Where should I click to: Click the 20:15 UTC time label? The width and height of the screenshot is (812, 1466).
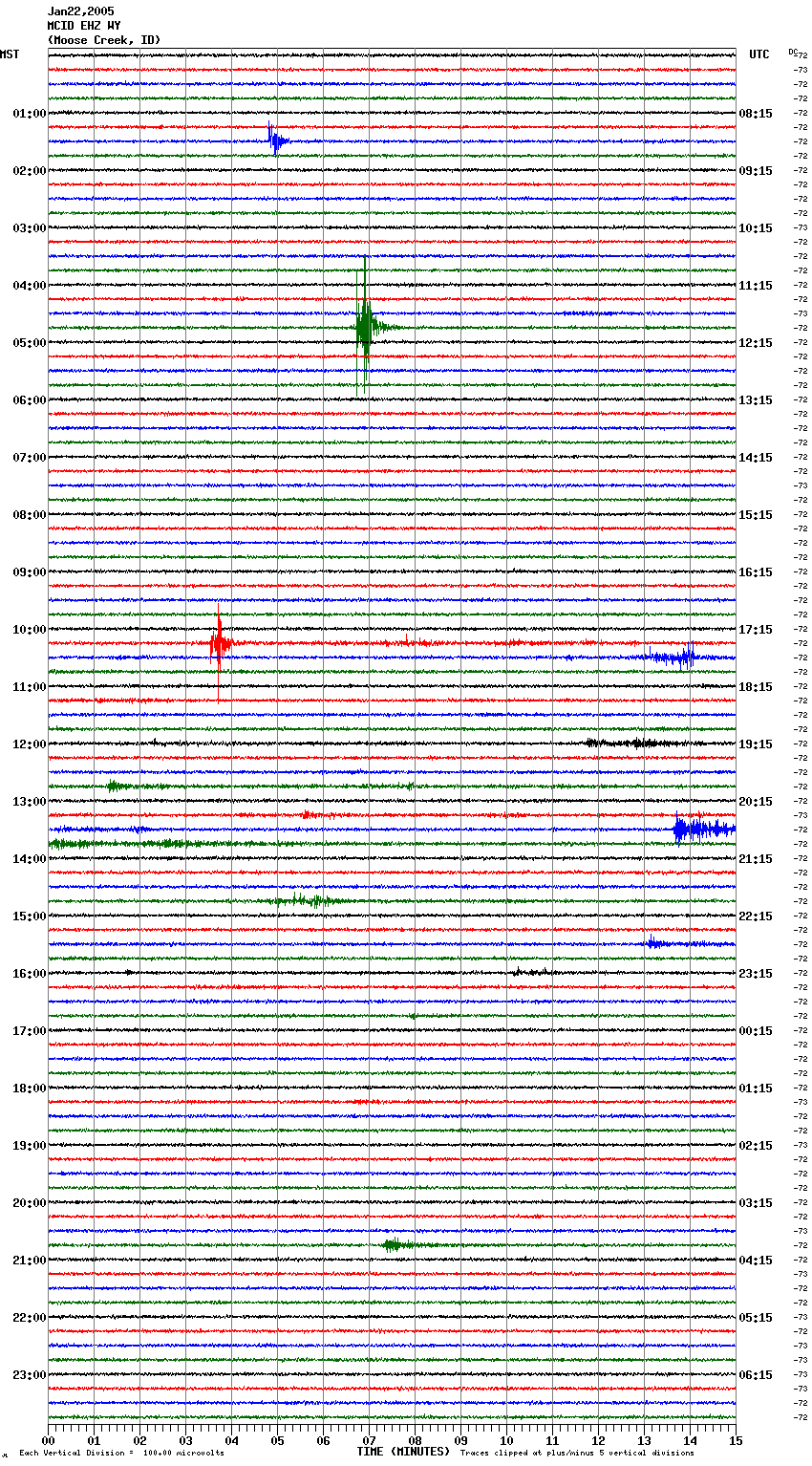(756, 802)
